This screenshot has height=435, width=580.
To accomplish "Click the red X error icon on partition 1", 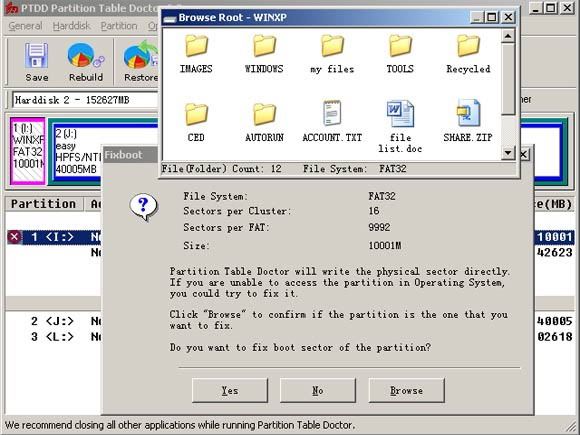I will (x=14, y=237).
